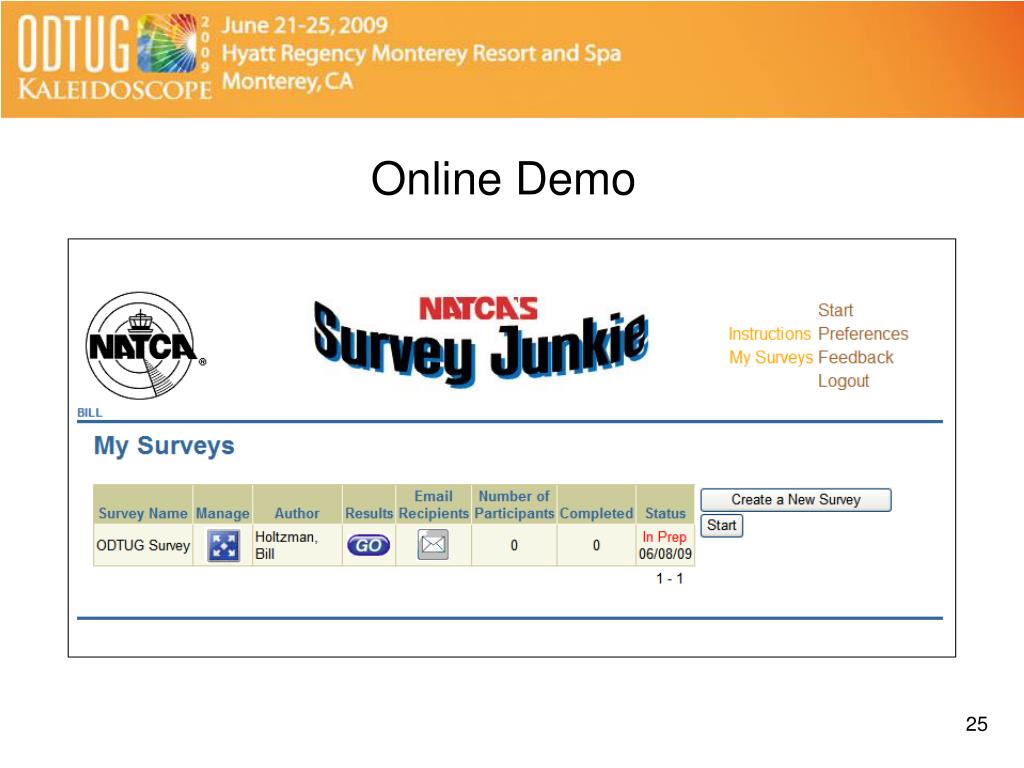
Task: Click the Manage icon for ODTUG Survey
Action: point(223,545)
